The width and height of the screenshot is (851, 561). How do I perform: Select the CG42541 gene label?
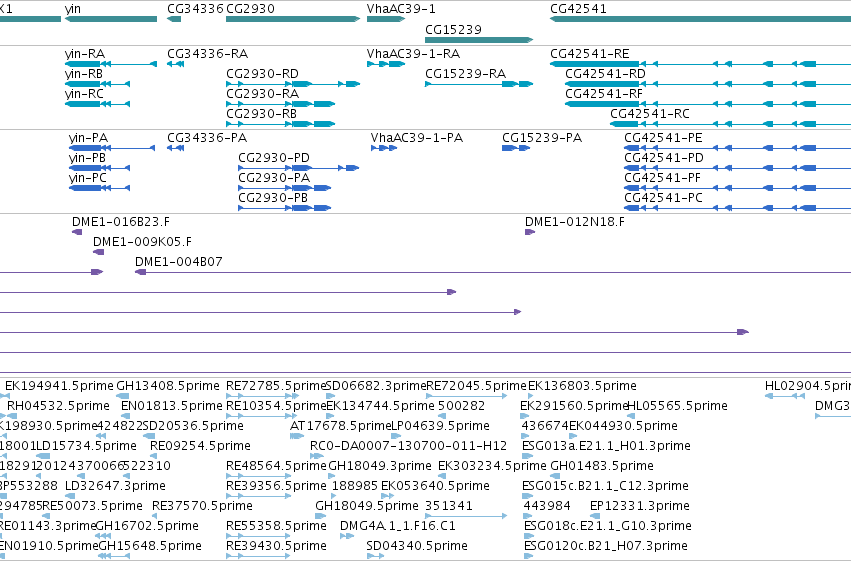point(579,9)
